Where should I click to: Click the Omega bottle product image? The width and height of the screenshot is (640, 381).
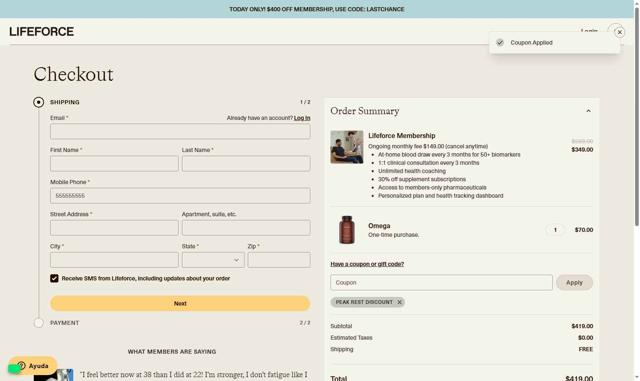pyautogui.click(x=347, y=230)
